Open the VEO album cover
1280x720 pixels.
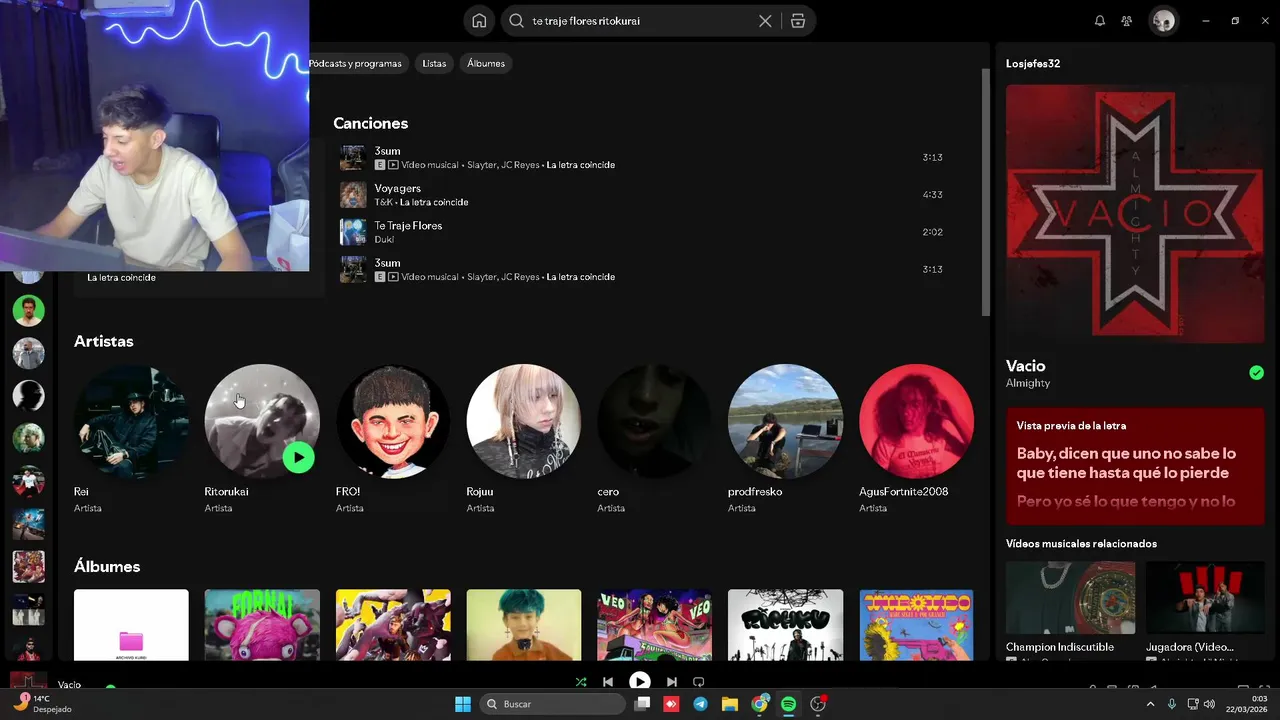[654, 625]
